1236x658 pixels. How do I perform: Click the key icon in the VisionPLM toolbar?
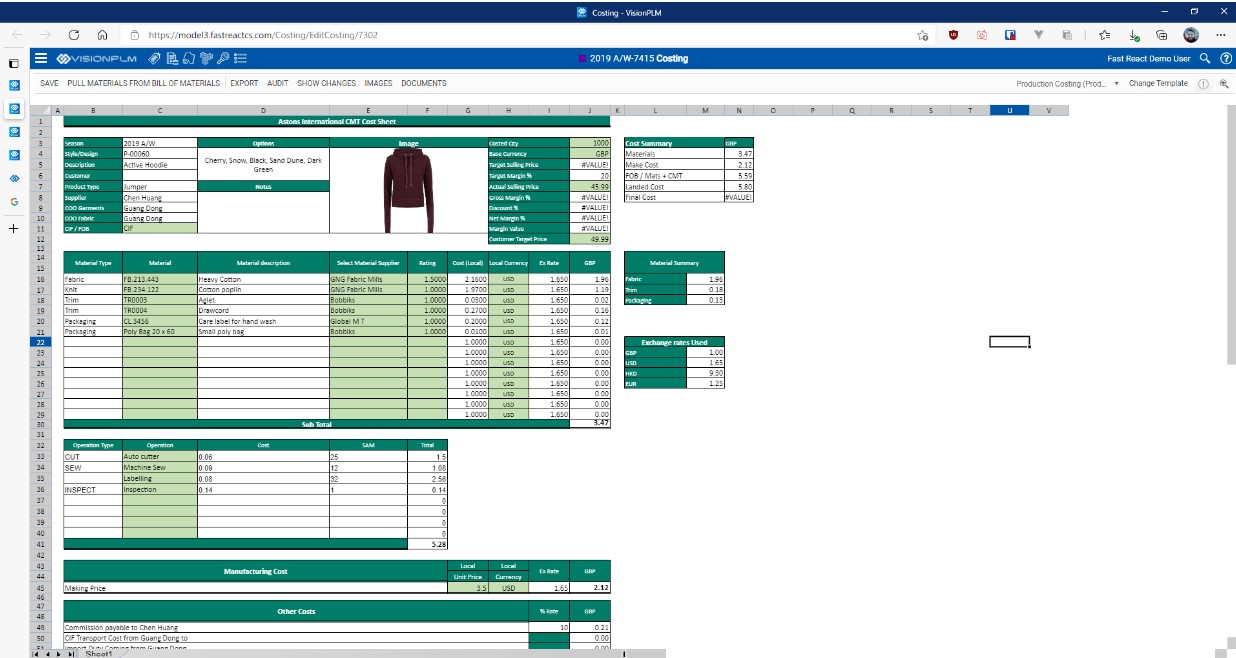click(x=224, y=59)
